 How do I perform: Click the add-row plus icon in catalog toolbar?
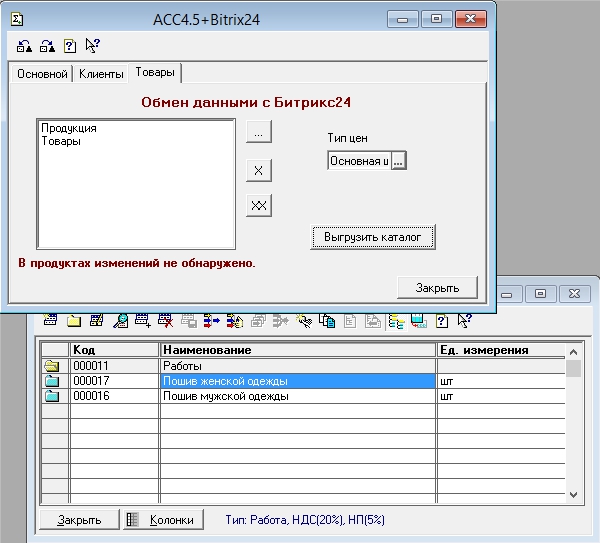click(x=143, y=321)
